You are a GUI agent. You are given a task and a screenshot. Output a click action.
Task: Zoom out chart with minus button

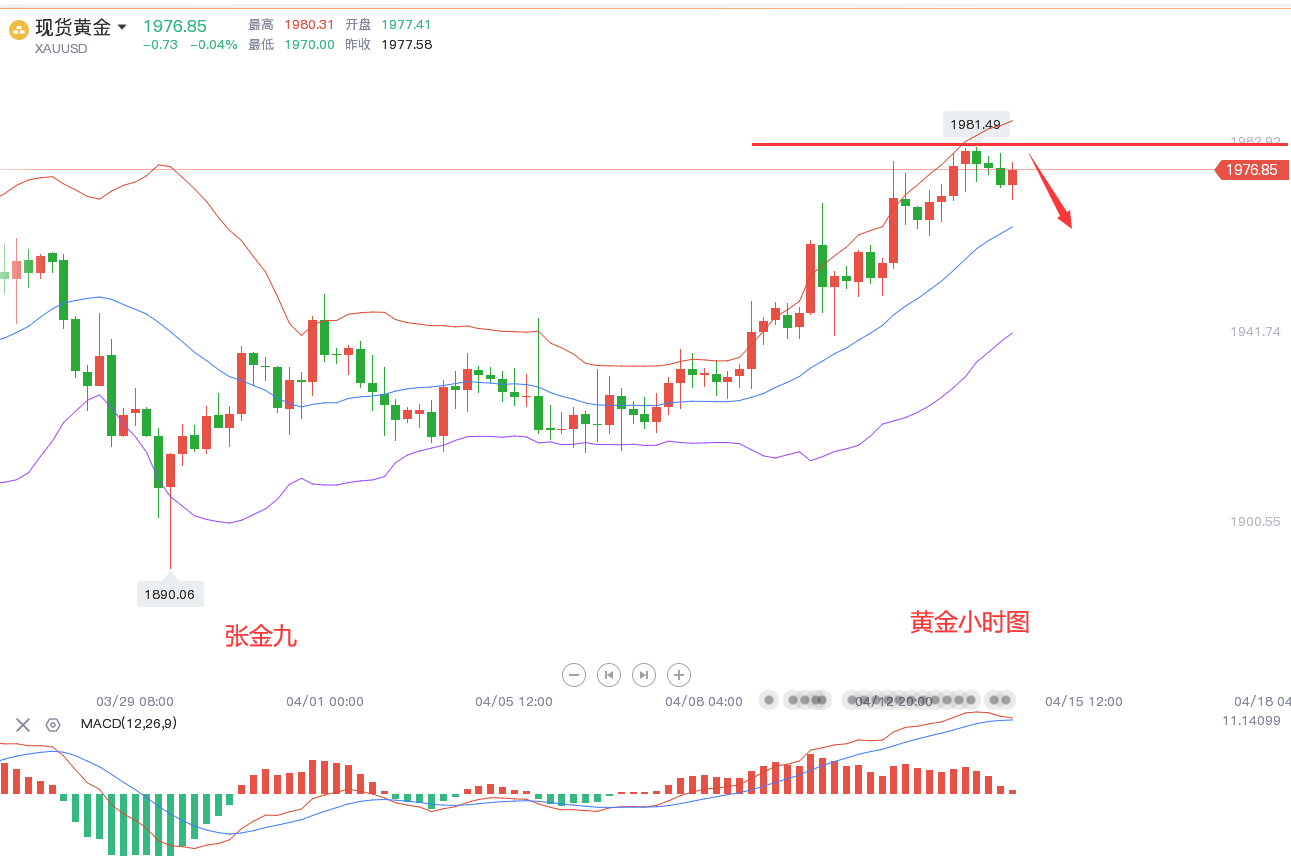pyautogui.click(x=574, y=675)
